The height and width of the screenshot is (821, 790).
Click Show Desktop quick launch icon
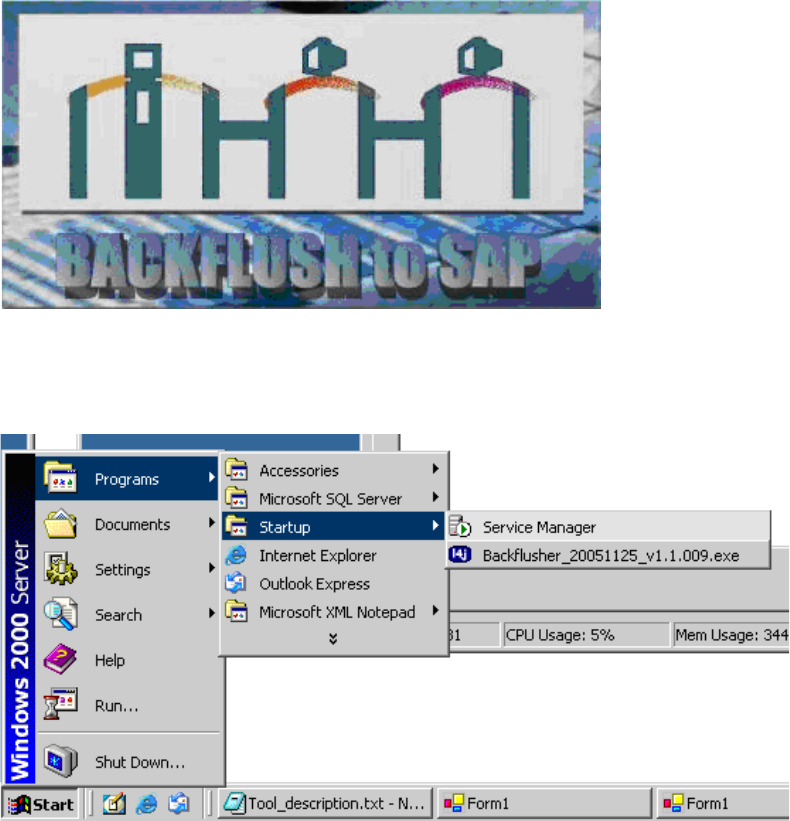114,803
